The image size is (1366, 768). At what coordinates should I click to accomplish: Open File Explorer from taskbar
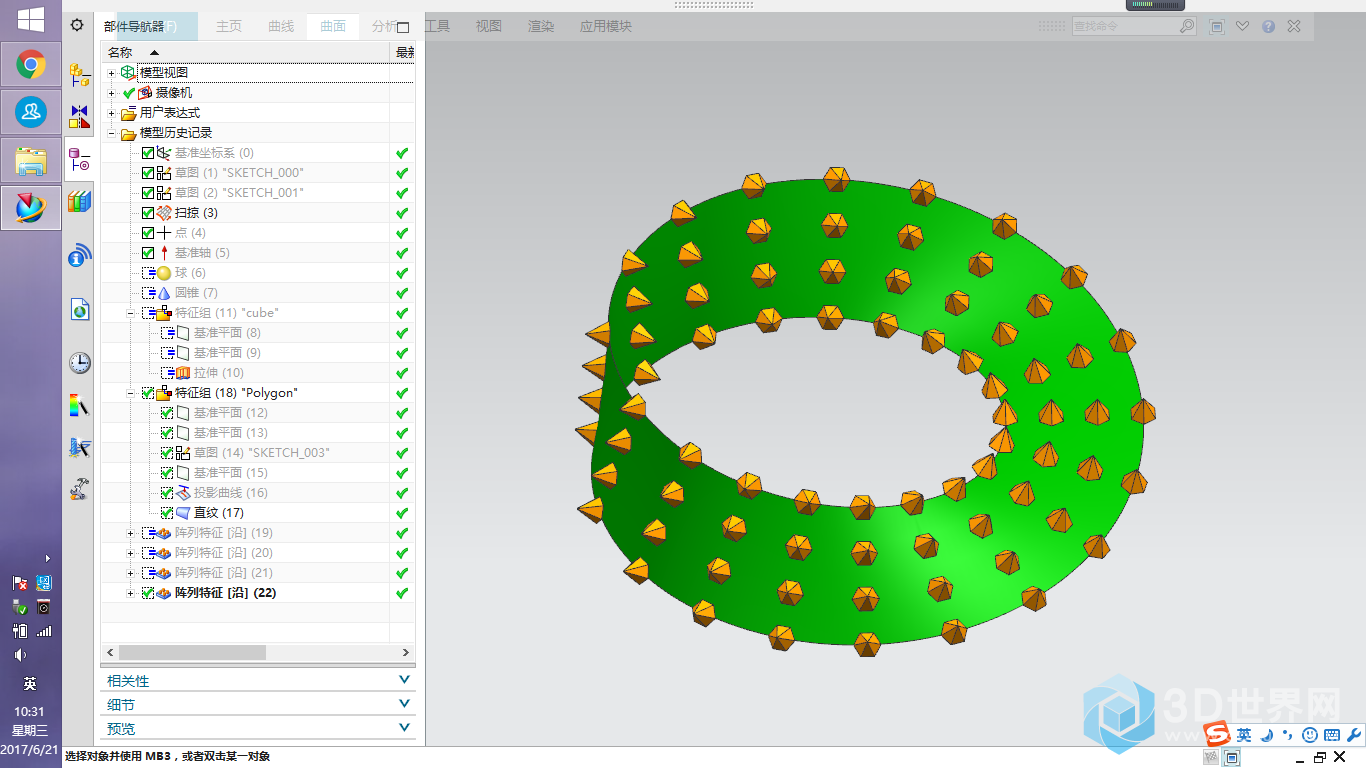coord(31,160)
